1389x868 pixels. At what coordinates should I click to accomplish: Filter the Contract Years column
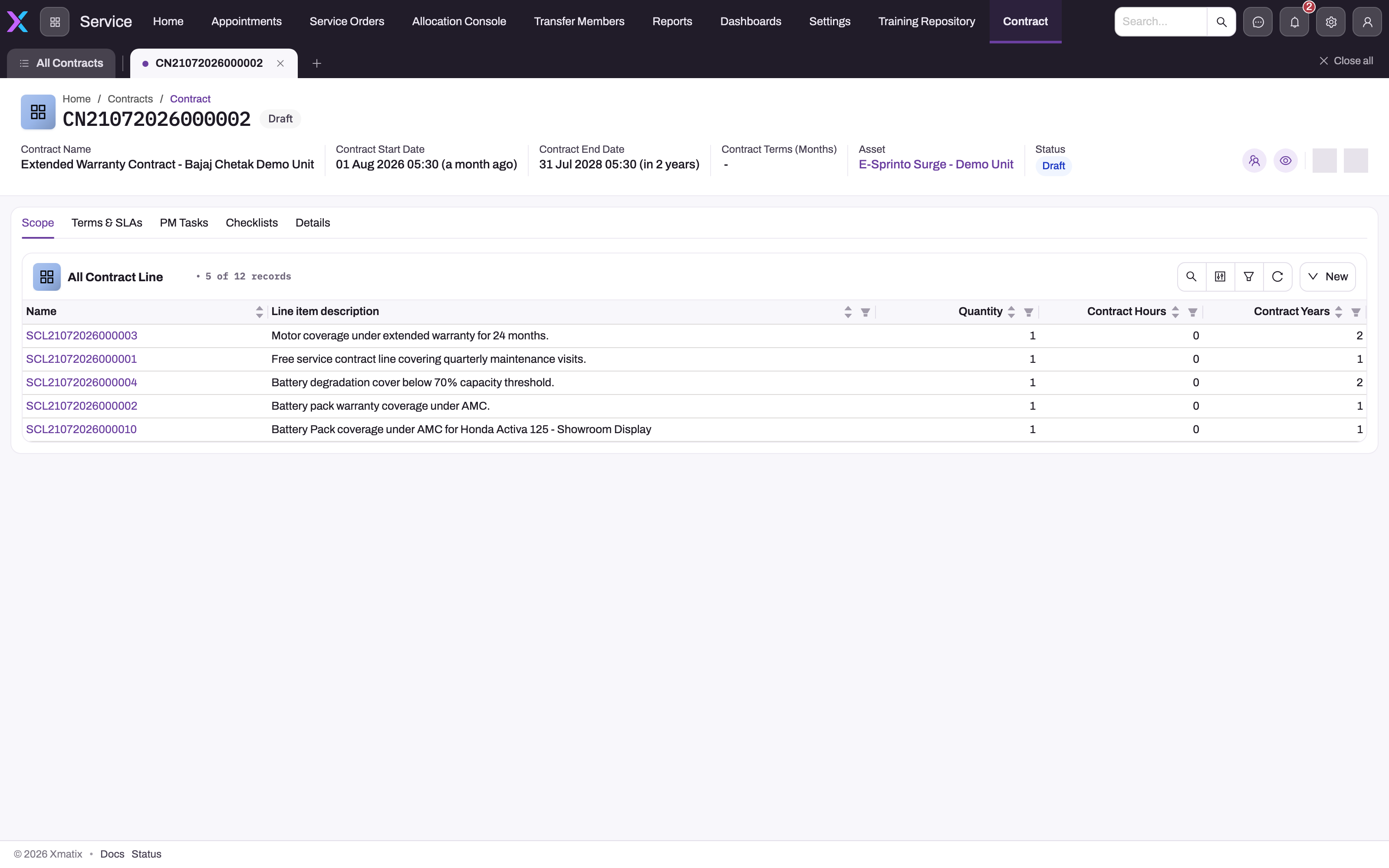[x=1356, y=312]
